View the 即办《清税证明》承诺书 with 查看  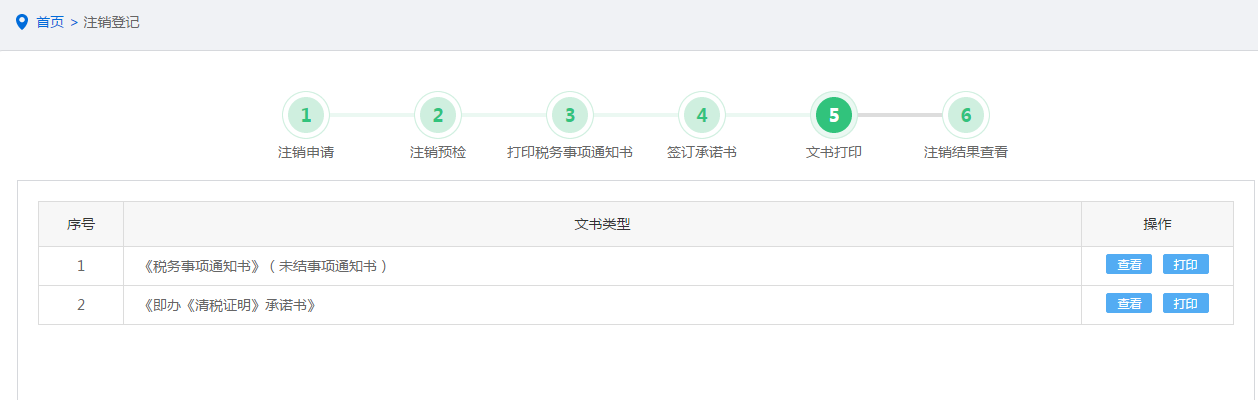point(1129,304)
